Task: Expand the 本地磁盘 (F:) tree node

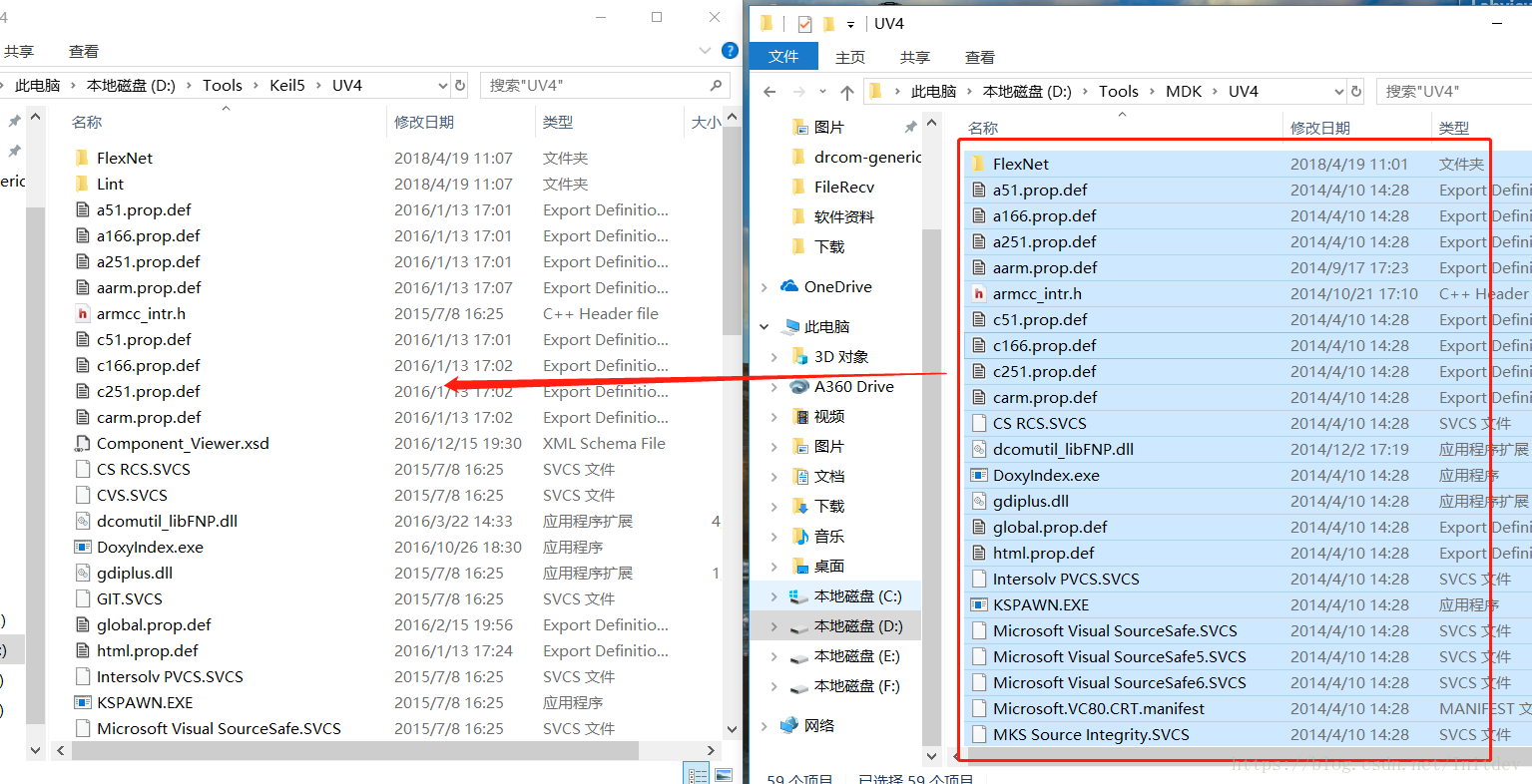Action: click(x=774, y=686)
